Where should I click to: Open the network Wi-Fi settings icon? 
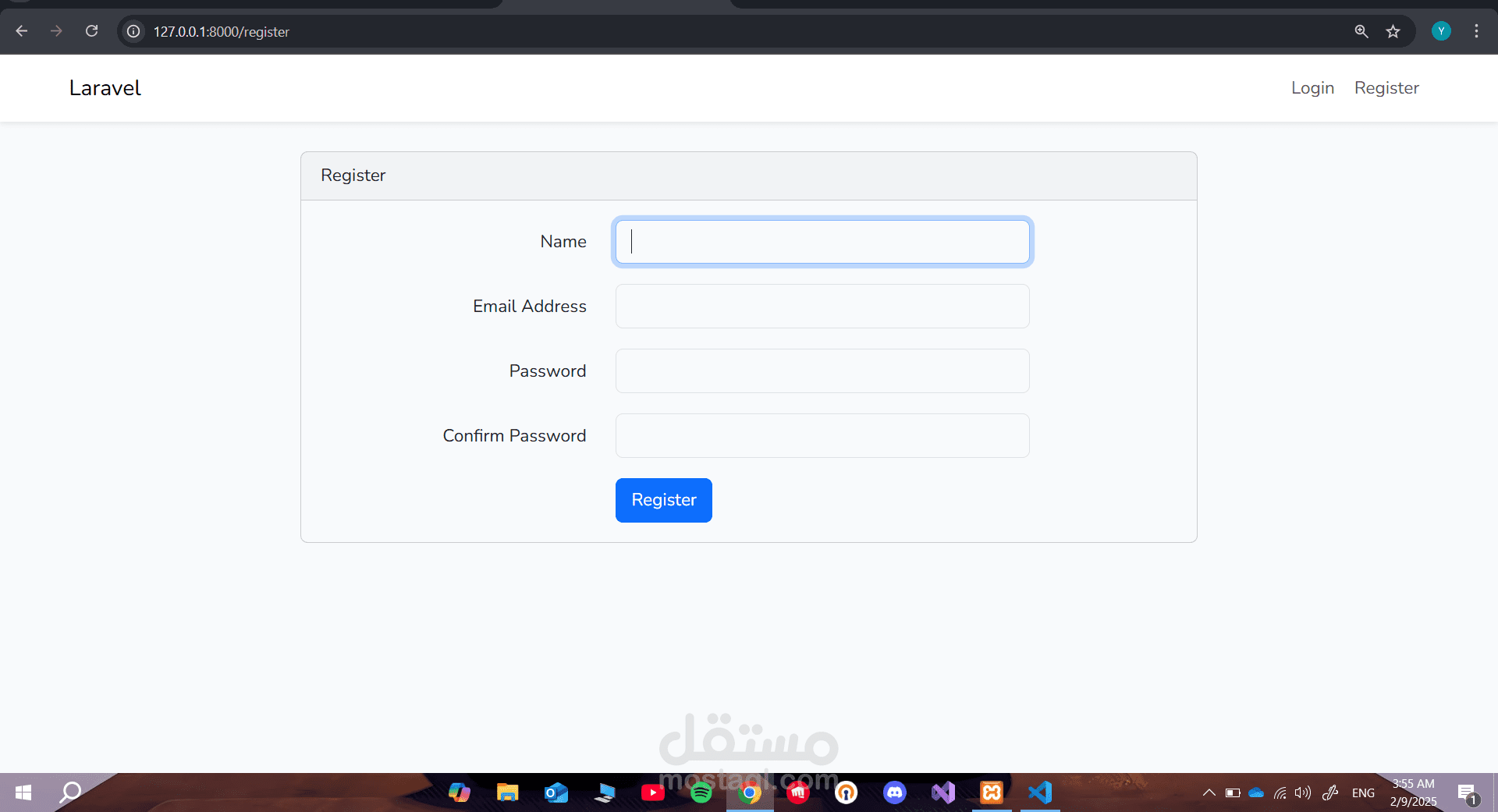1280,793
